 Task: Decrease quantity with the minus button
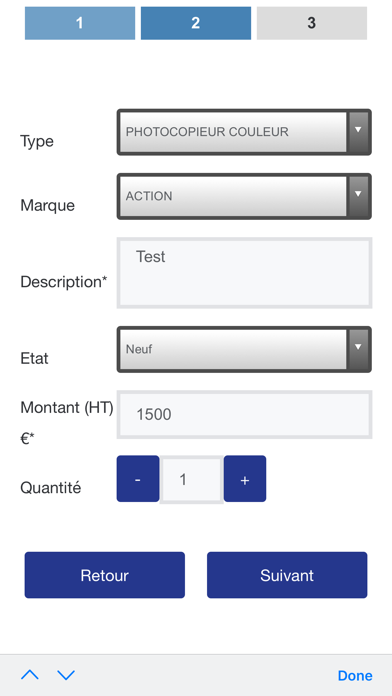pyautogui.click(x=138, y=478)
